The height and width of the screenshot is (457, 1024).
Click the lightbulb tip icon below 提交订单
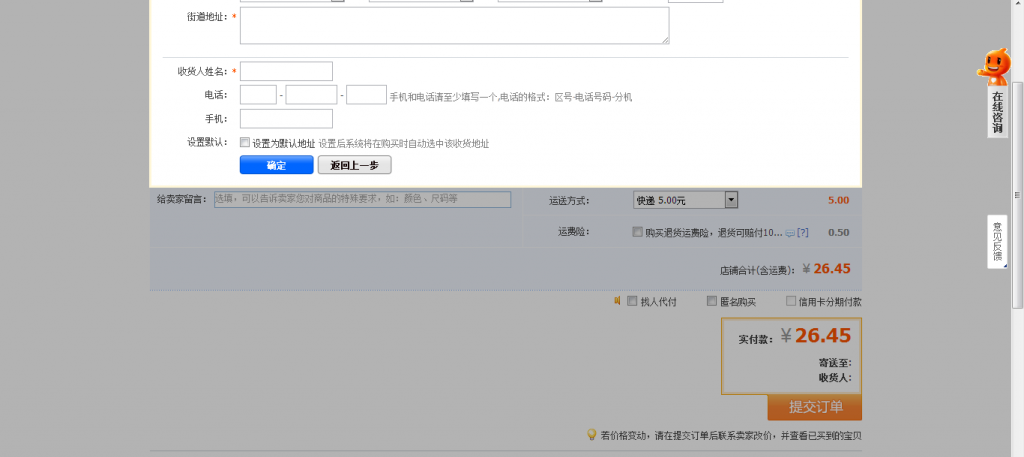pos(592,435)
